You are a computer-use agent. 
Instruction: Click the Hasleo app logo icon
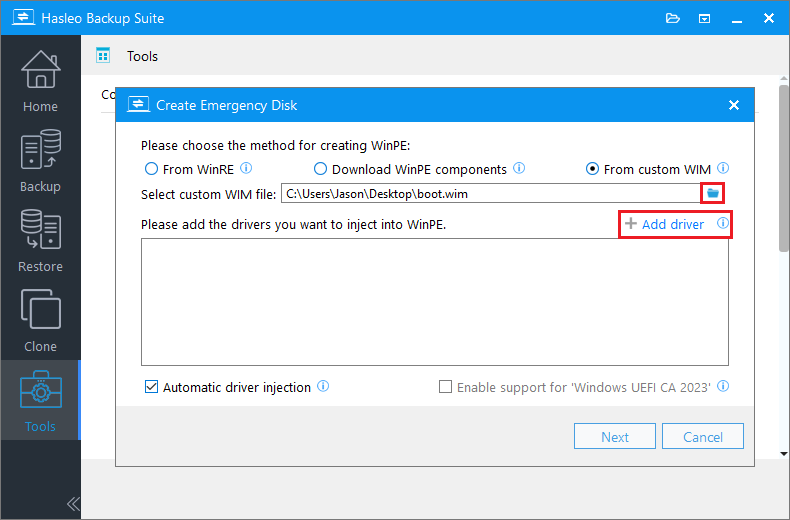coord(23,18)
